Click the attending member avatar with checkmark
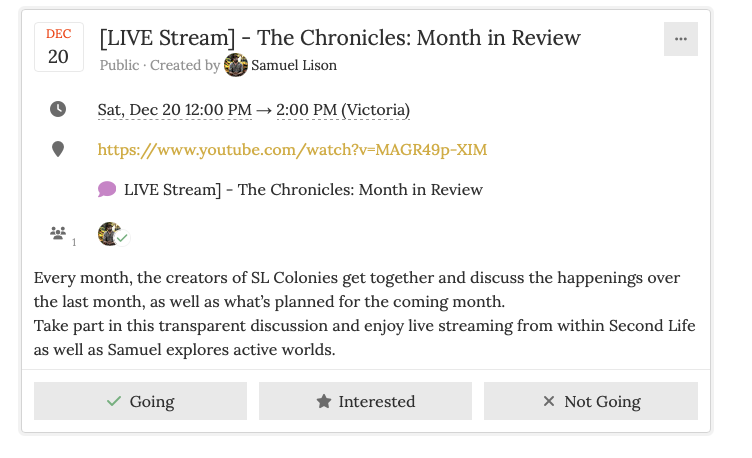This screenshot has width=752, height=458. 111,234
